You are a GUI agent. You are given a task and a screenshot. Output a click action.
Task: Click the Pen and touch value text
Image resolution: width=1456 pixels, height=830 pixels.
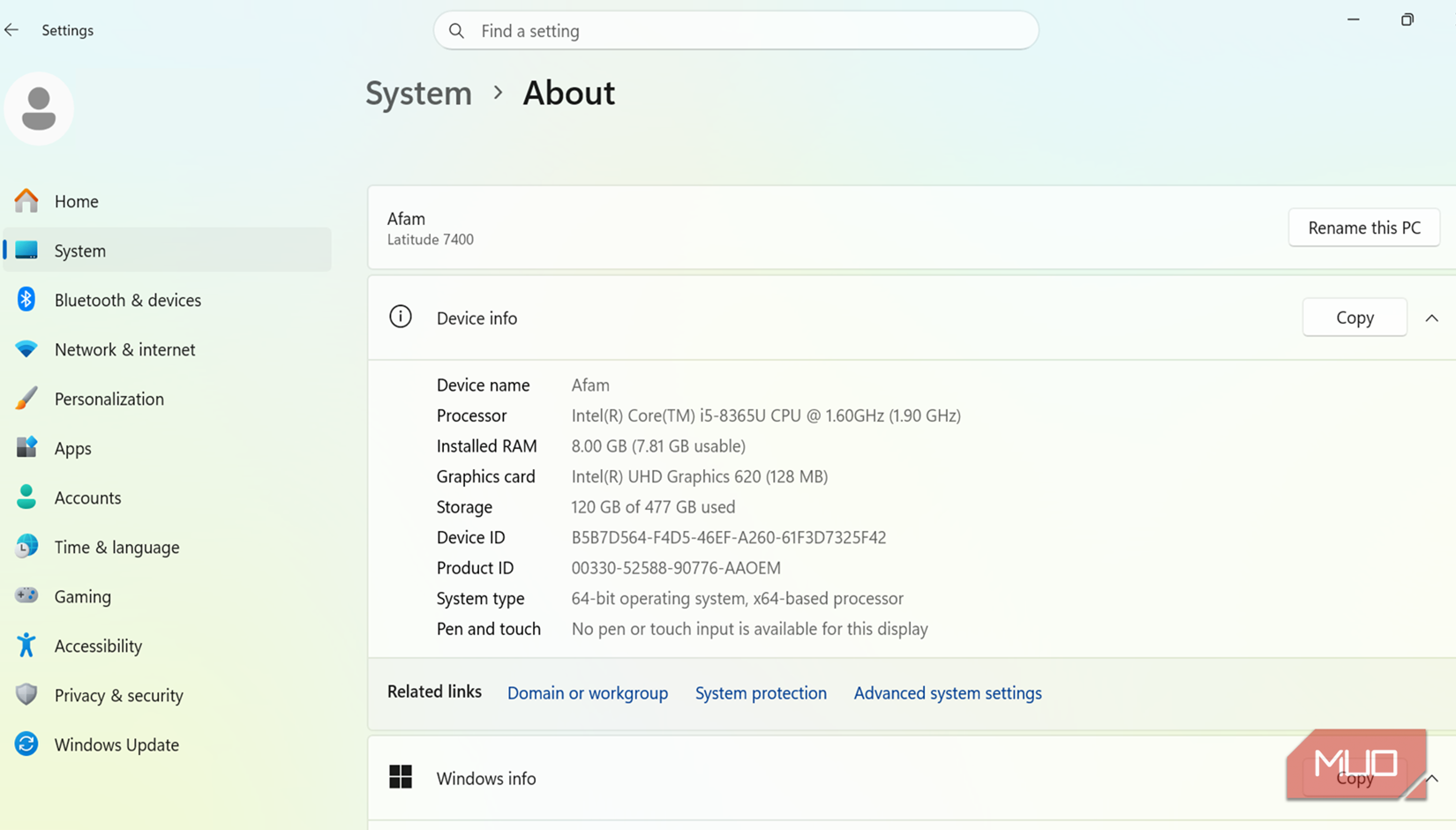750,629
